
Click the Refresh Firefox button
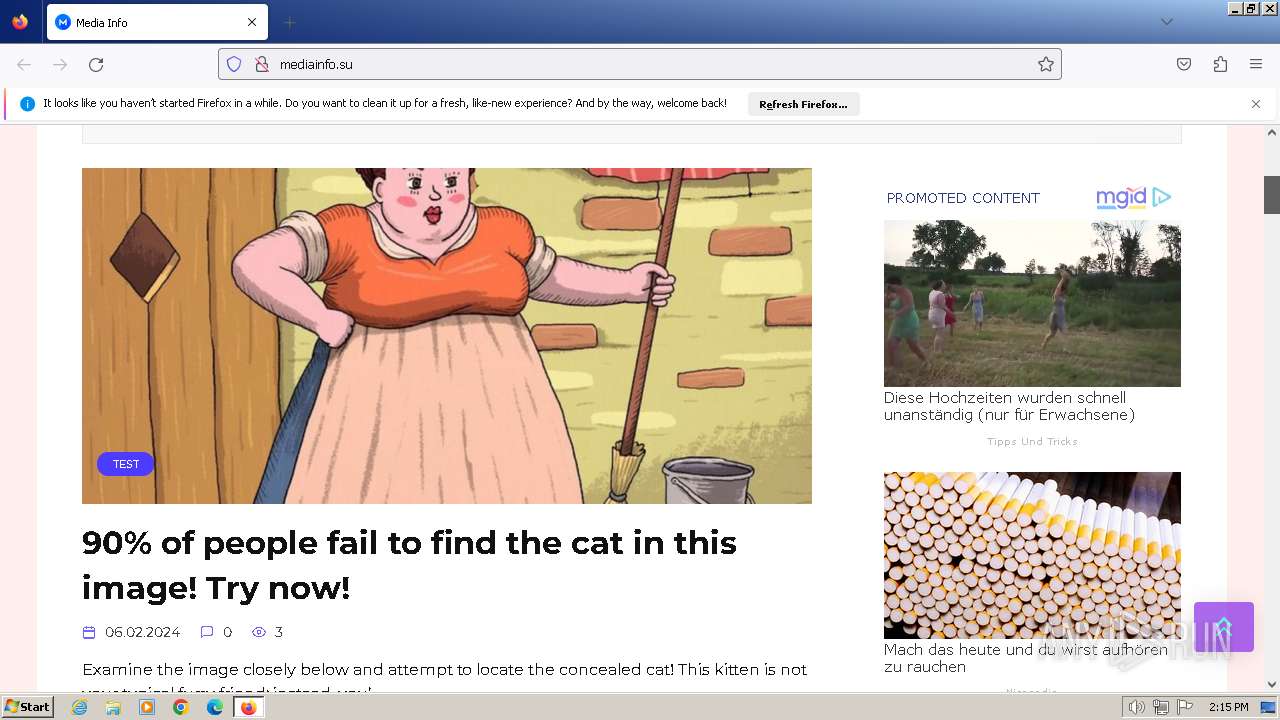[x=803, y=104]
